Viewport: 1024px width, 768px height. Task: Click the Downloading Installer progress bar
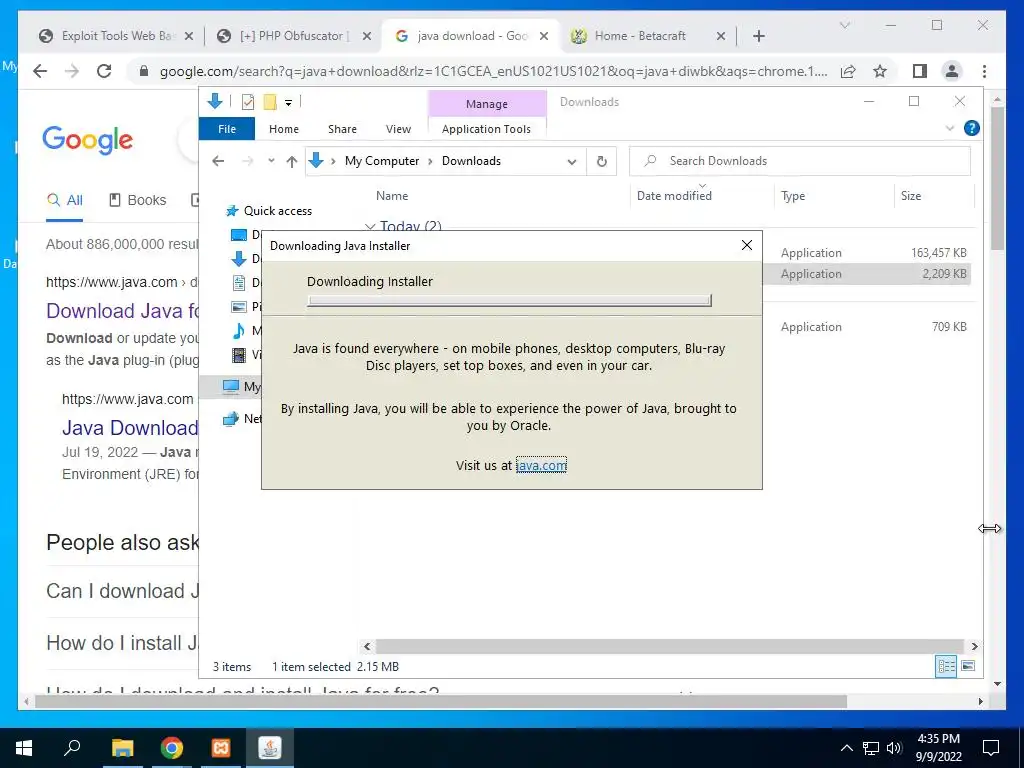[x=509, y=300]
